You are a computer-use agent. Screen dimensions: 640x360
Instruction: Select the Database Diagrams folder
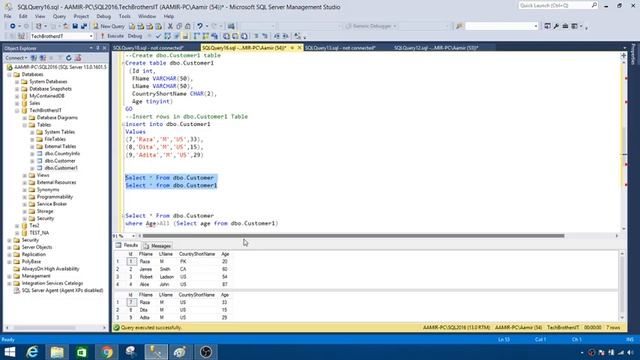[57, 118]
